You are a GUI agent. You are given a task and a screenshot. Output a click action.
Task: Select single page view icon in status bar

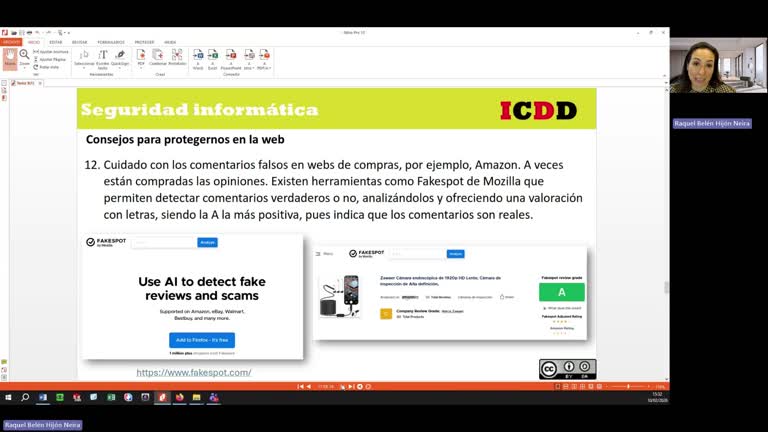tap(557, 386)
